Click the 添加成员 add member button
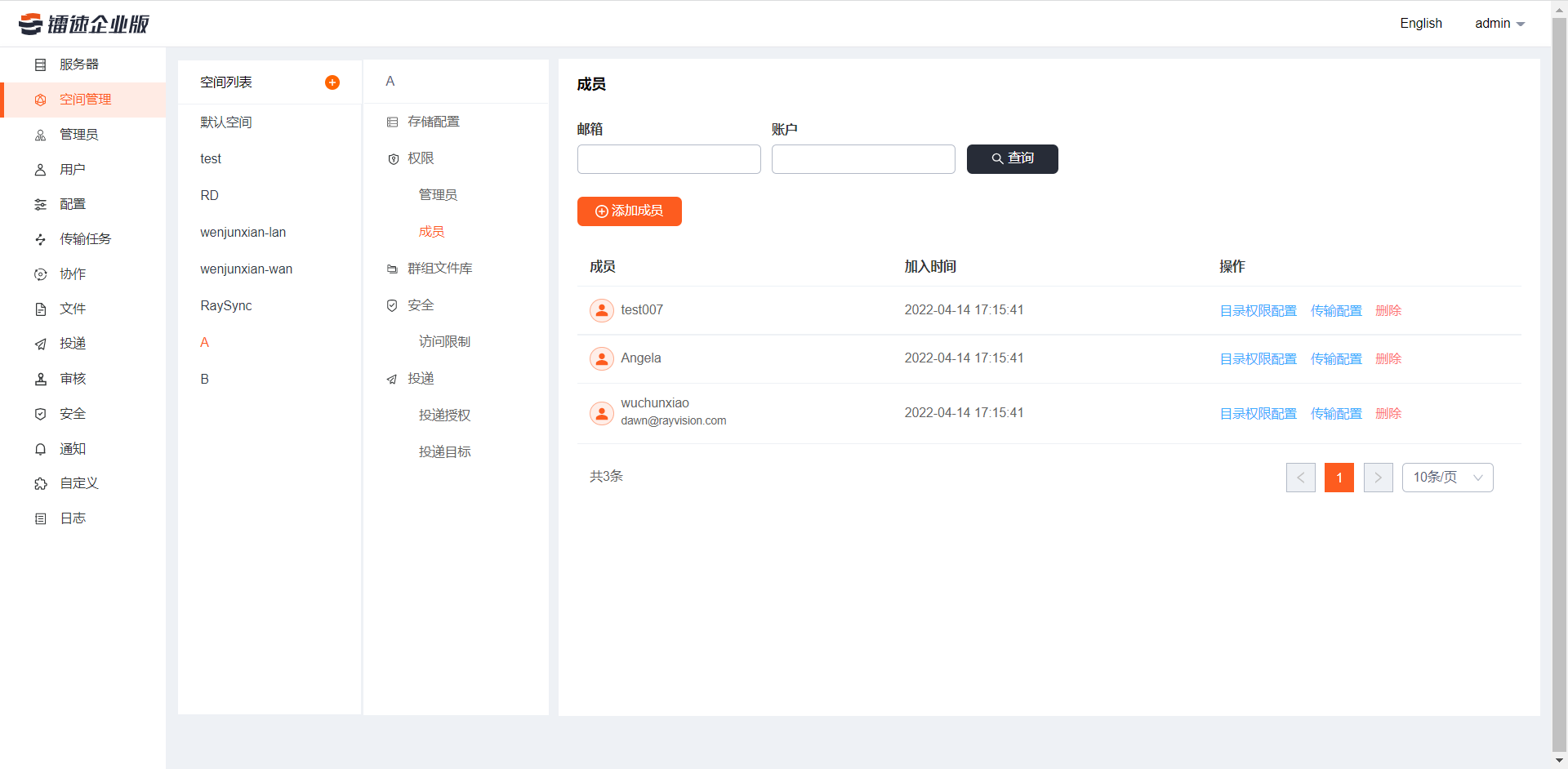 pyautogui.click(x=629, y=211)
